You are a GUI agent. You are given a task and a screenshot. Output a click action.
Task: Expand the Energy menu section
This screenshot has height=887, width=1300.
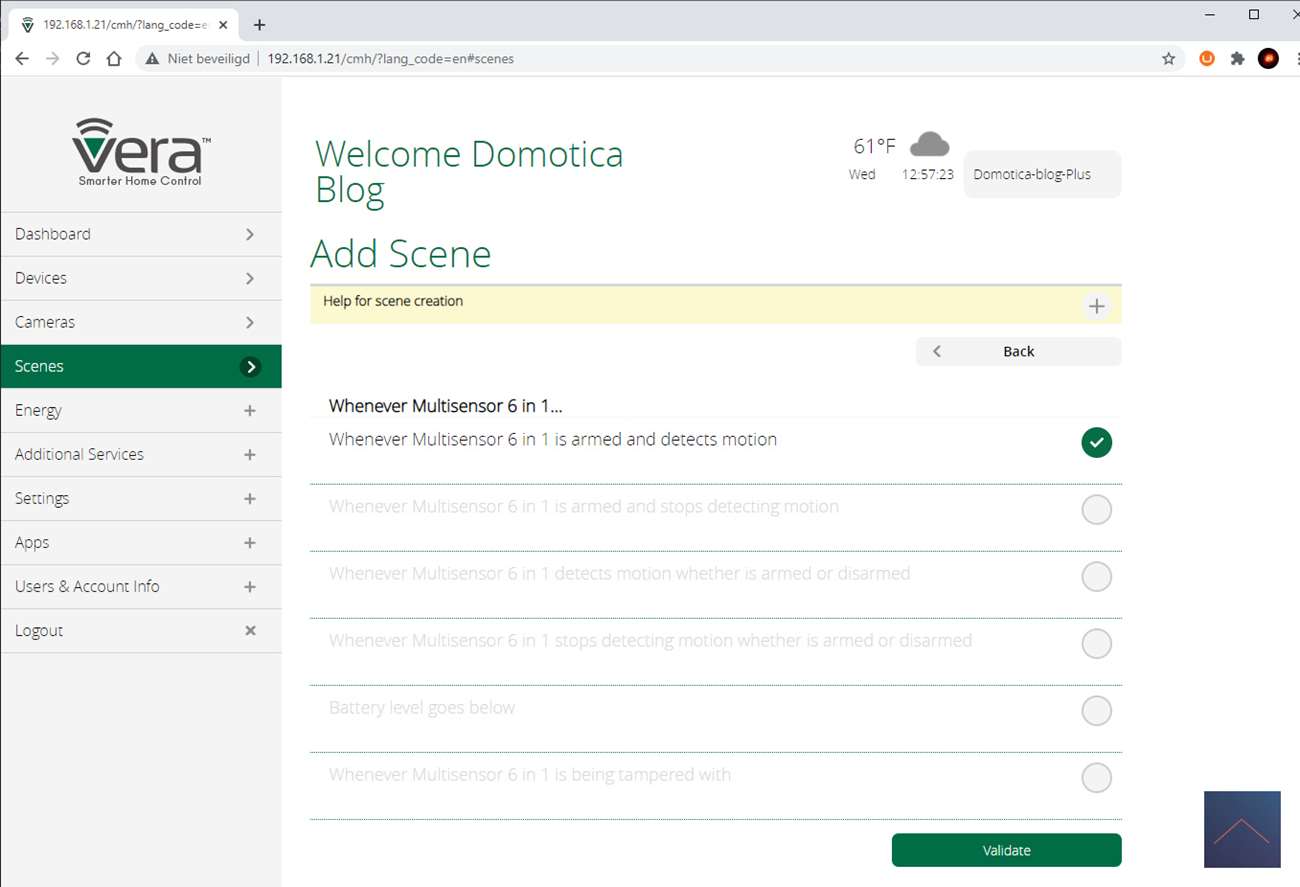250,411
